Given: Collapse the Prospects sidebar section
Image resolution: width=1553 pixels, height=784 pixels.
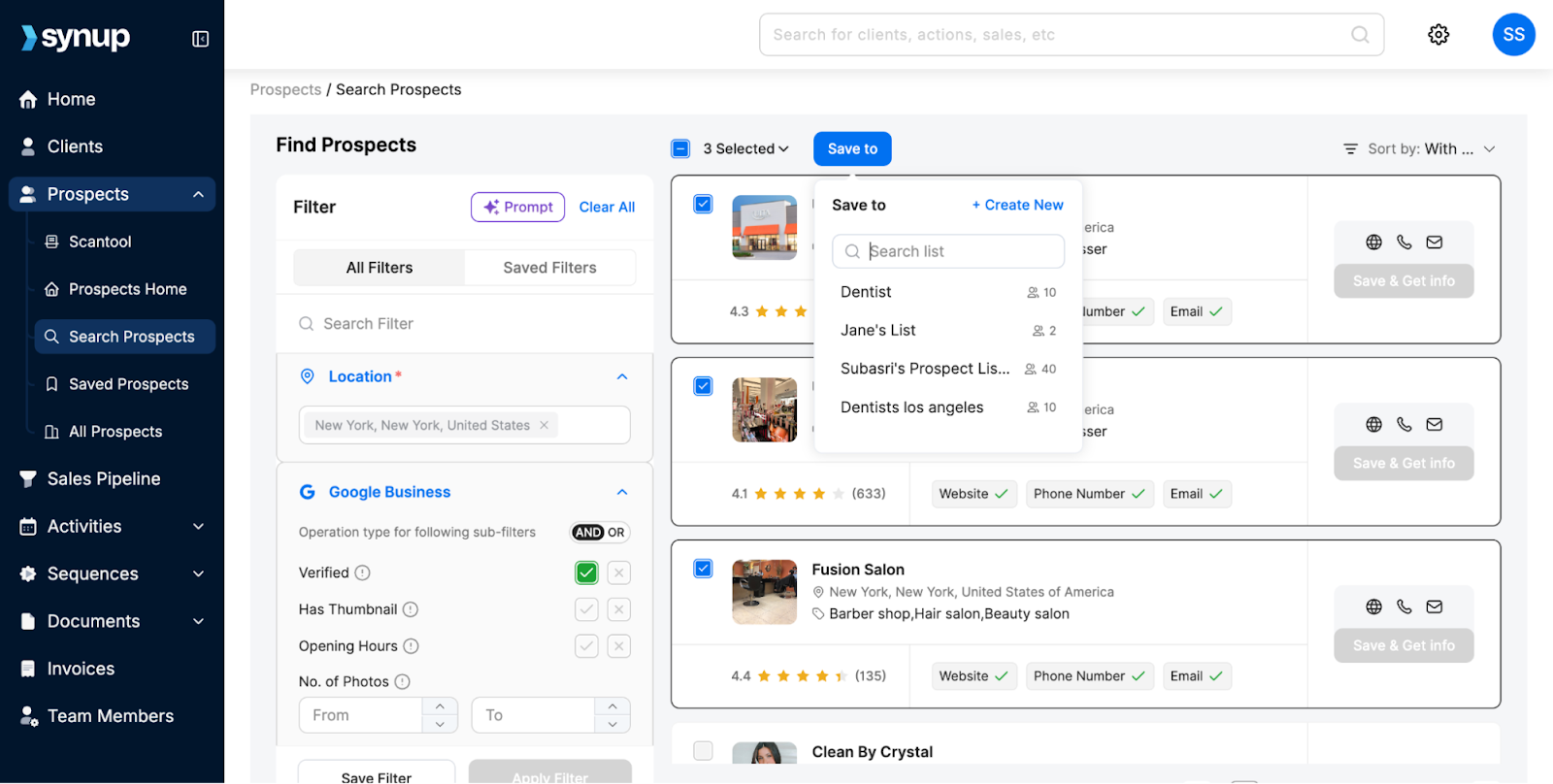Looking at the screenshot, I should [198, 194].
